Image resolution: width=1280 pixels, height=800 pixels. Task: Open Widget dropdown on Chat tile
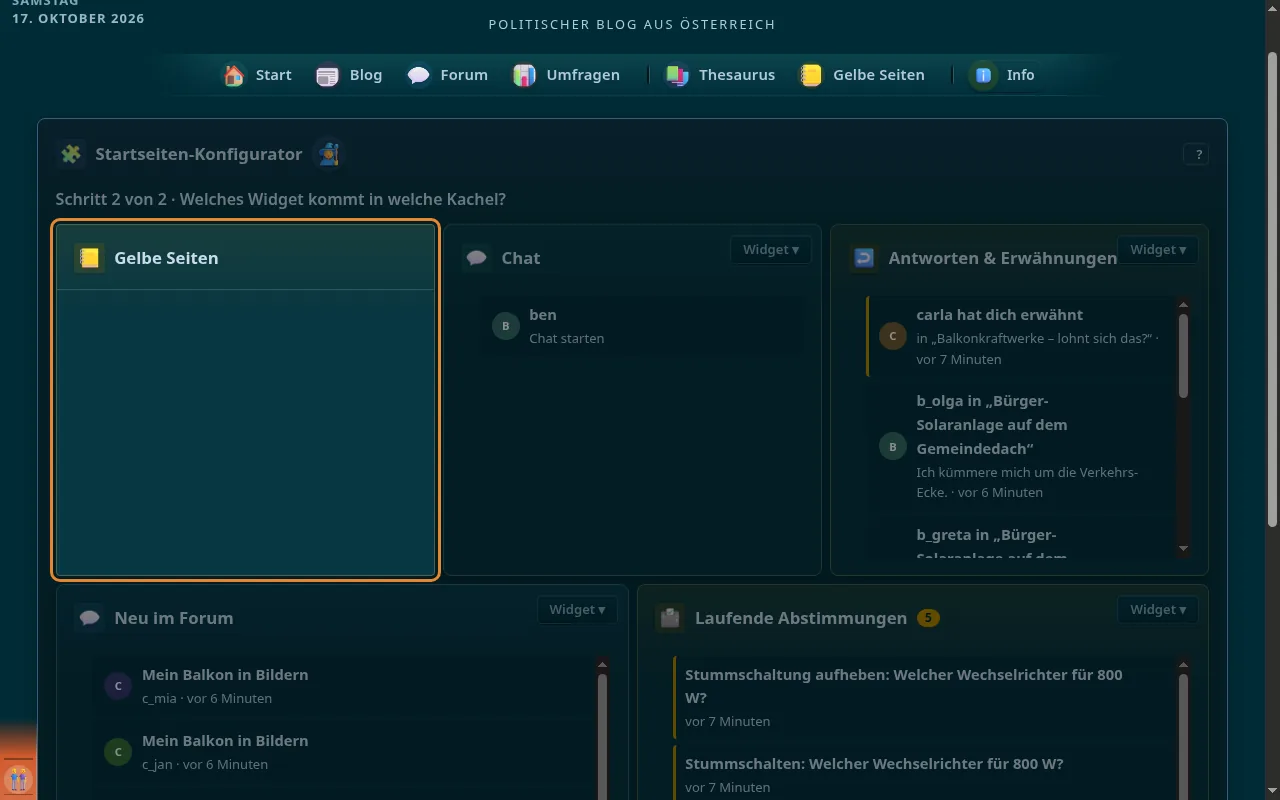pyautogui.click(x=771, y=250)
